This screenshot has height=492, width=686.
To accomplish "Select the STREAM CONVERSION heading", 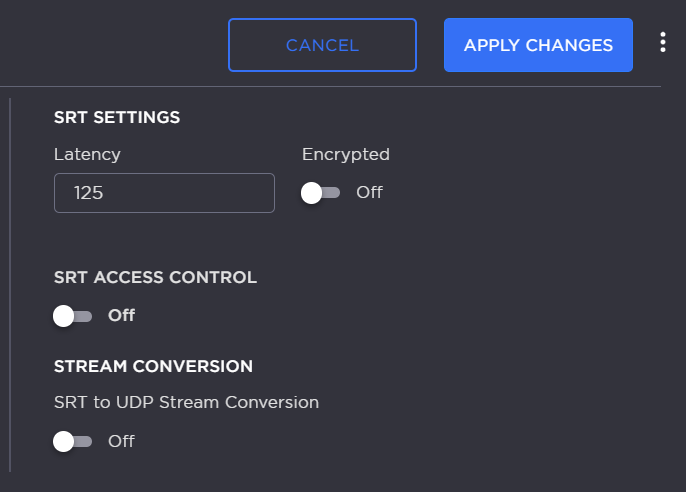I will [x=153, y=365].
